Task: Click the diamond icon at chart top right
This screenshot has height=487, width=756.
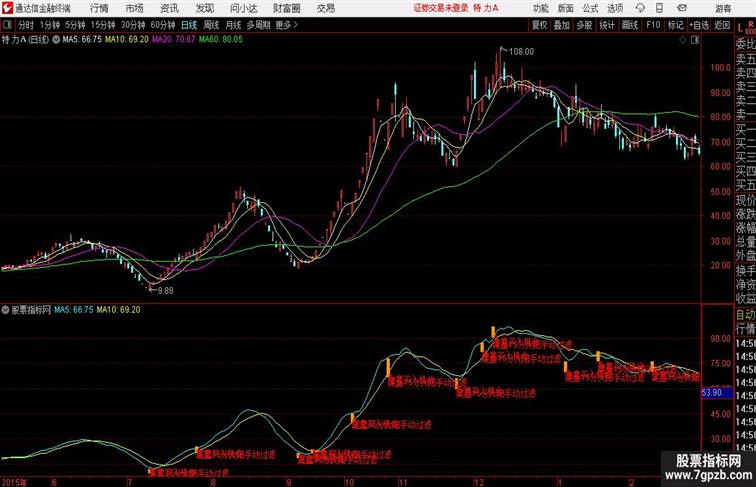Action: [x=683, y=40]
